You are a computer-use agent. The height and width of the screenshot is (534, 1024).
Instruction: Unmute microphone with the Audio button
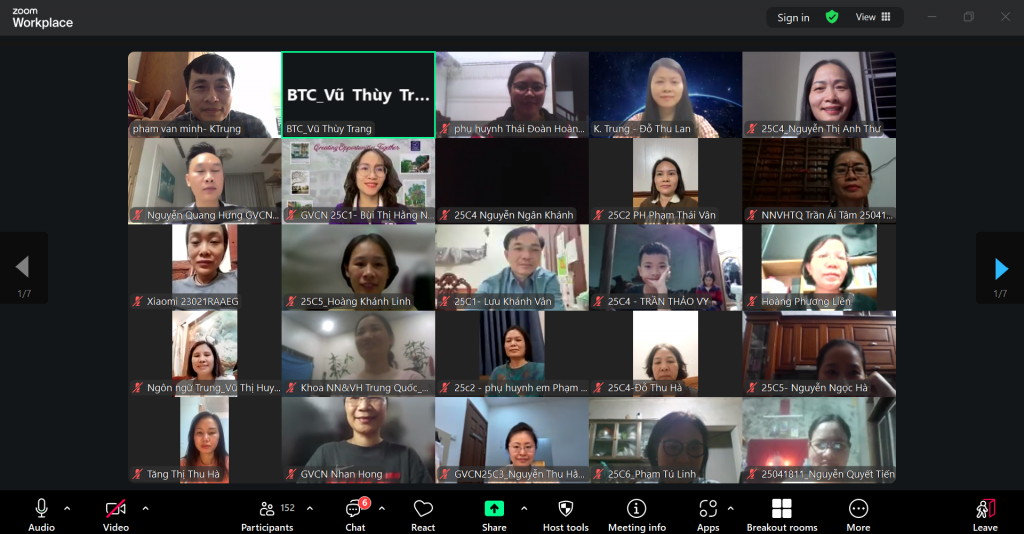[41, 512]
